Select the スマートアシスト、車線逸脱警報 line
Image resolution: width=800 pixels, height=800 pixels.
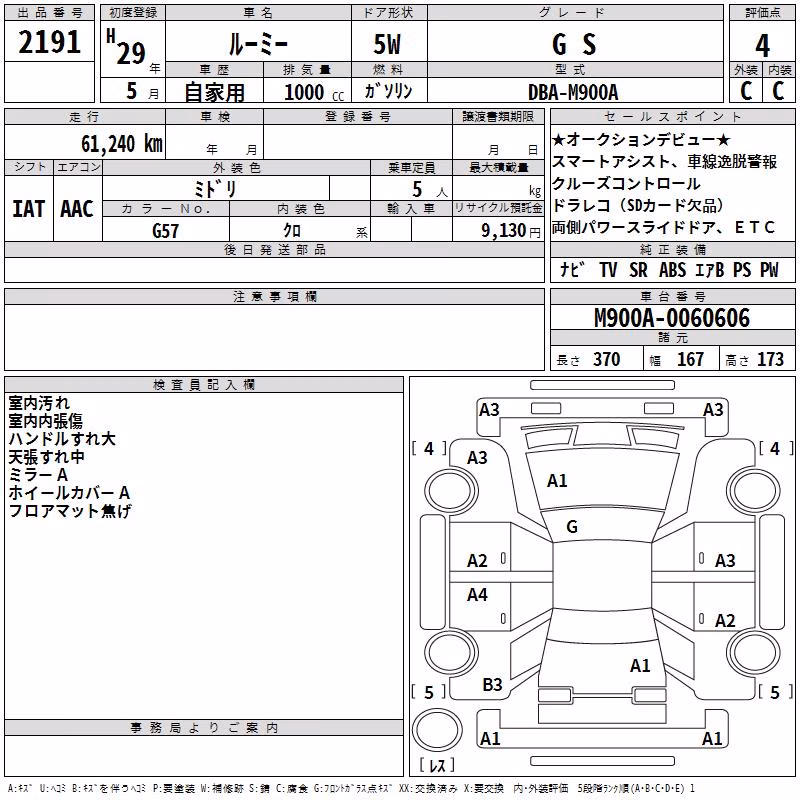tap(665, 161)
